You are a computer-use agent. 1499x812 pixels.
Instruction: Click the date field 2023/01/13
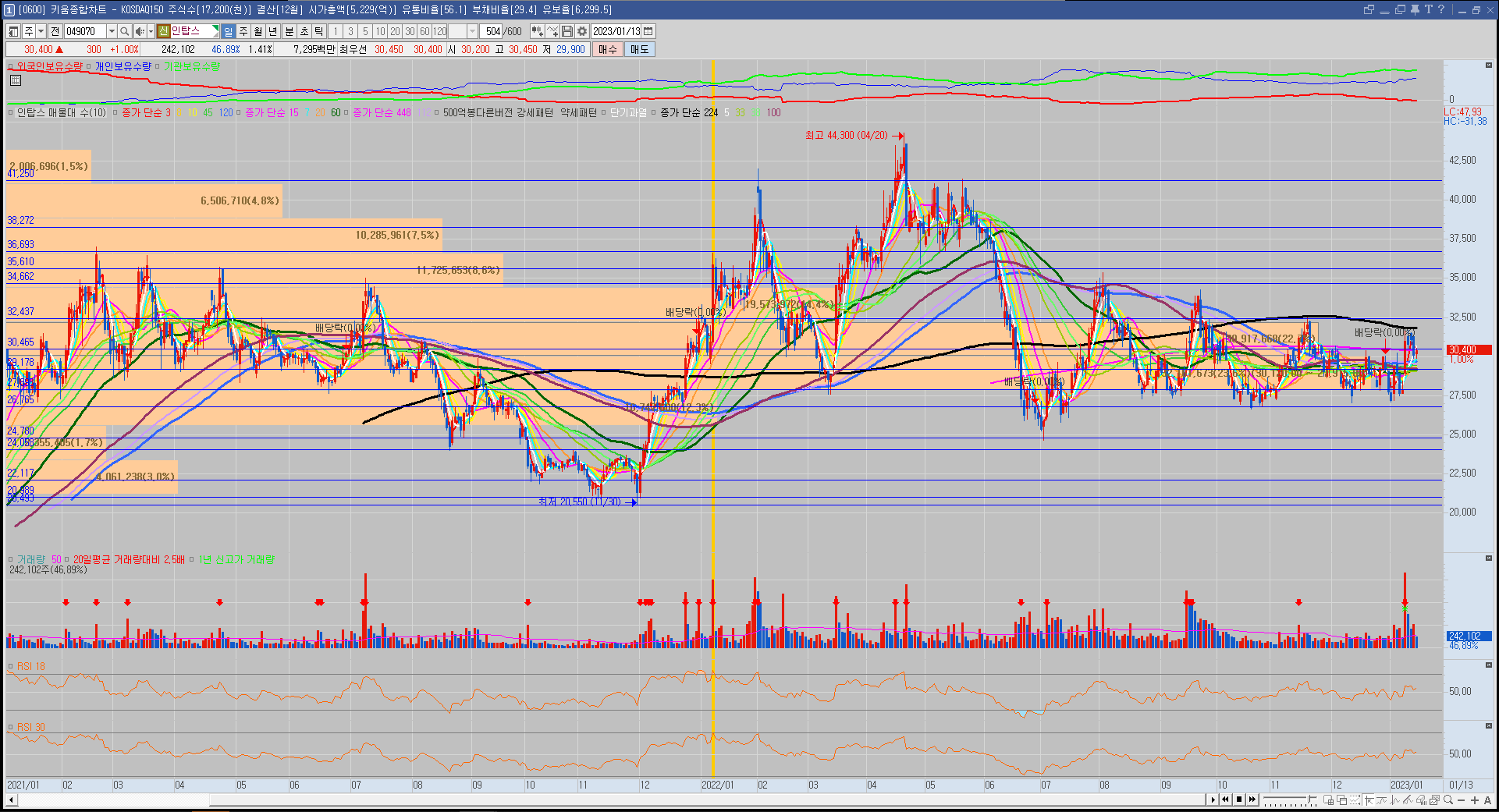pos(616,31)
